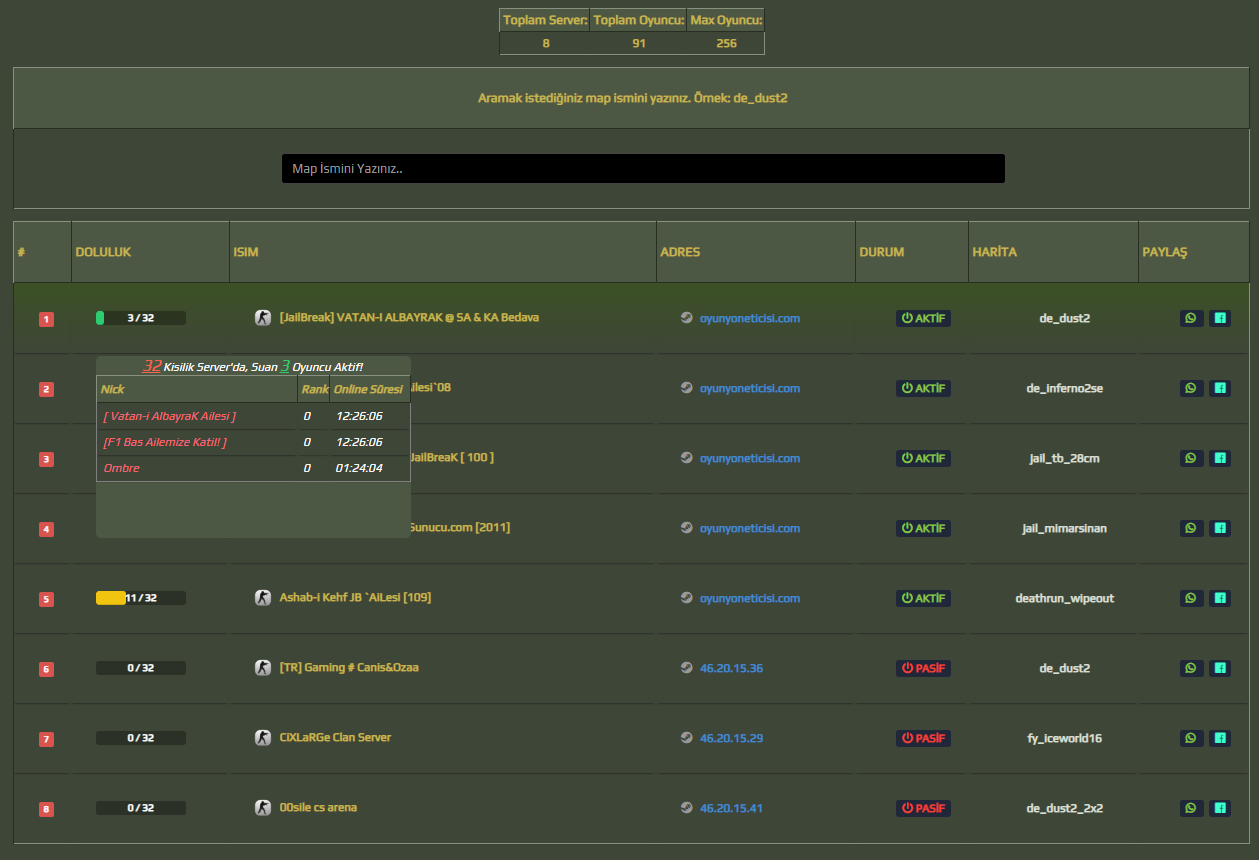Share jail_tb_28cm server on WhatsApp
The image size is (1259, 860).
click(x=1191, y=458)
